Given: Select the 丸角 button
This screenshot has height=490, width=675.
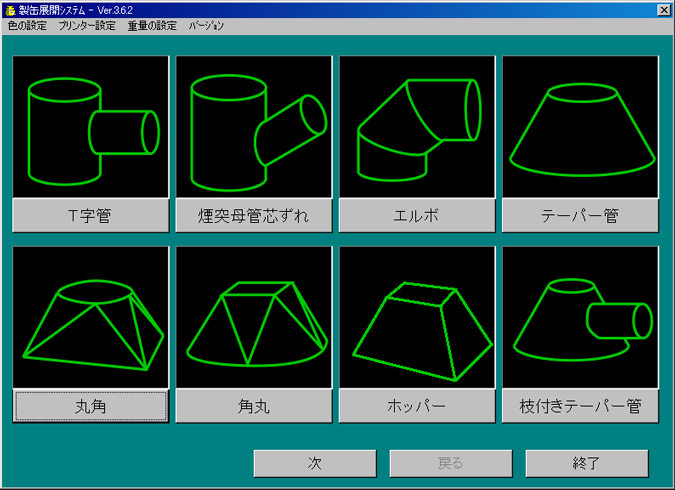Looking at the screenshot, I should pos(91,406).
